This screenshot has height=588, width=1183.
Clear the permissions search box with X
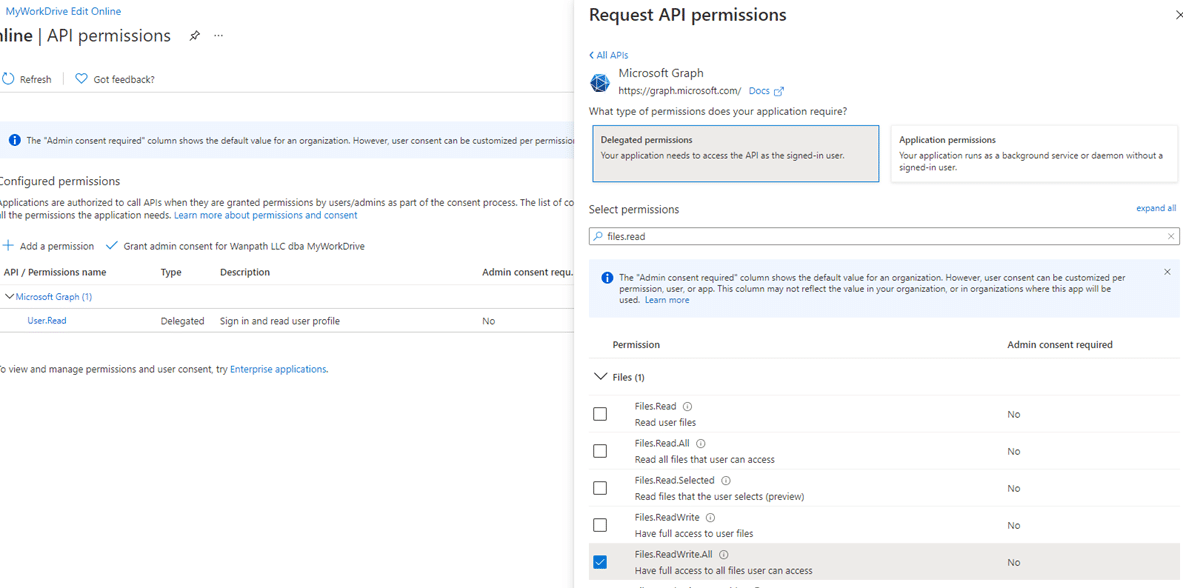(x=1170, y=237)
